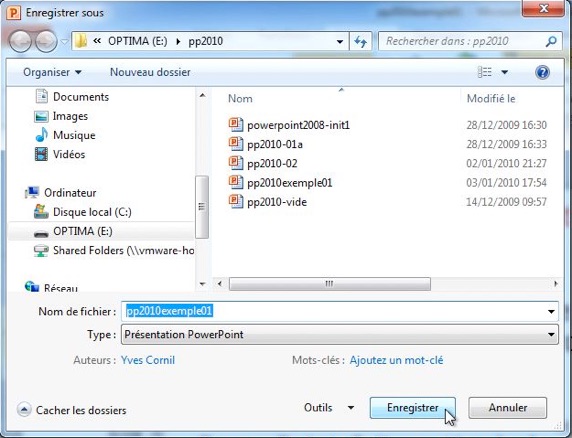
Task: Click the Ajoutez un mot-clé field
Action: (x=396, y=360)
